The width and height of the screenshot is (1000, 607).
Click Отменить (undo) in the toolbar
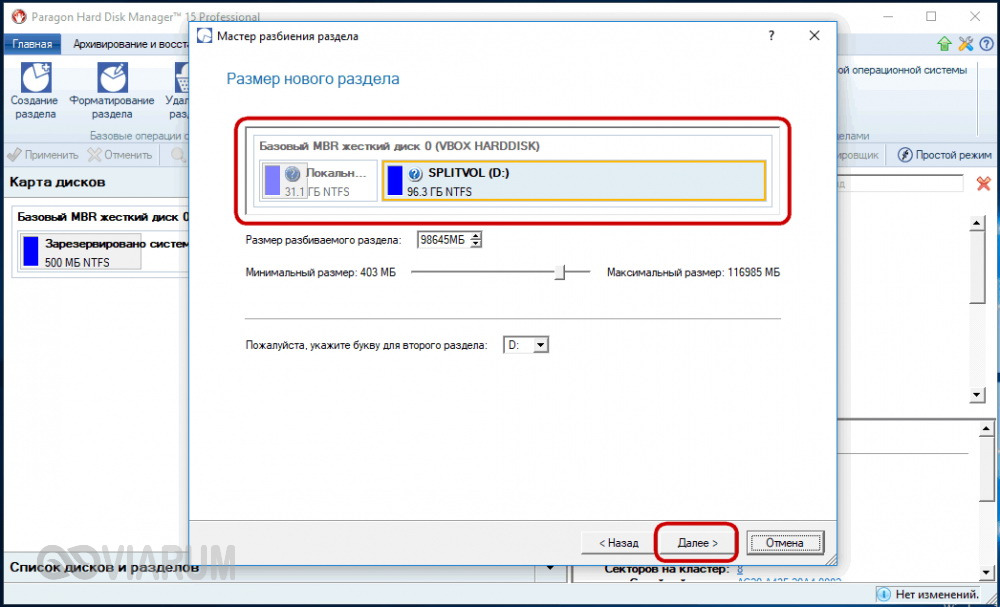pos(120,155)
